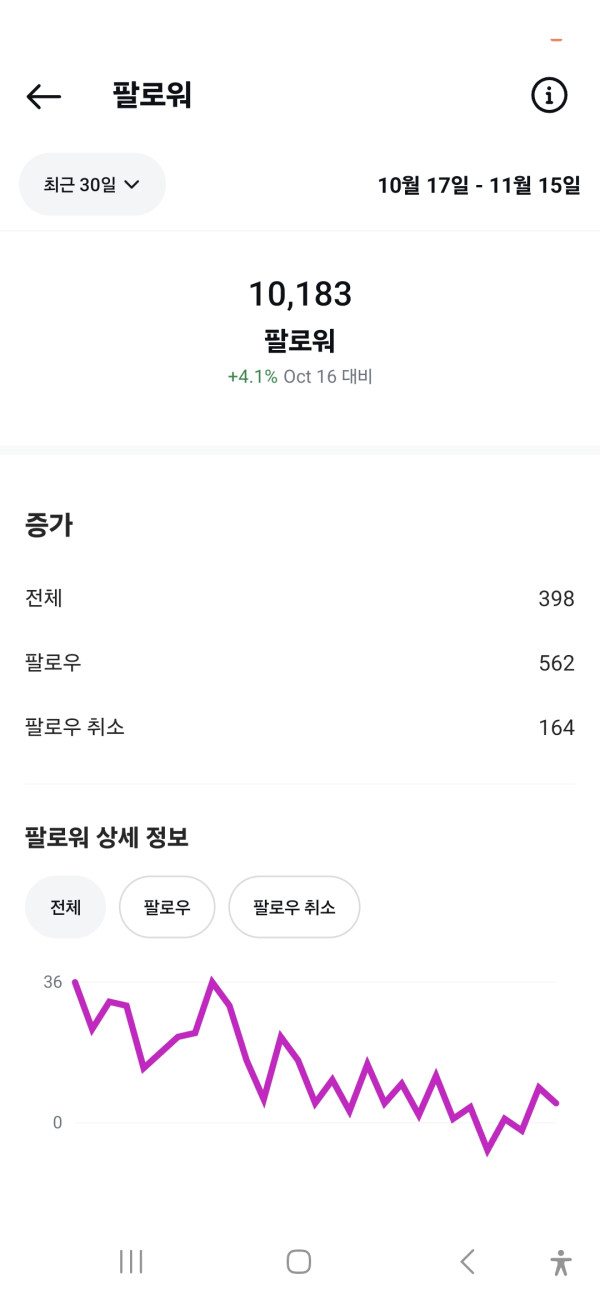Screen dimensions: 600x1300
Task: Select the 전체 filter chip
Action: point(65,907)
